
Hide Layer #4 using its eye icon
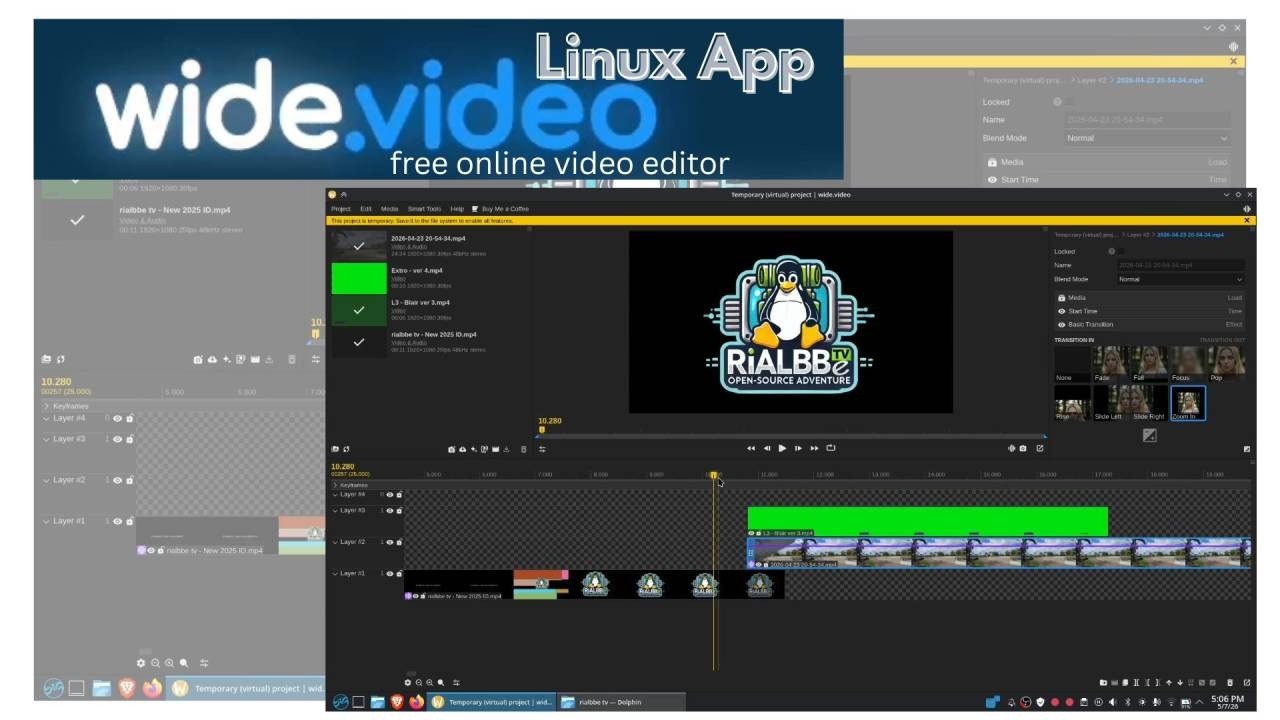390,494
